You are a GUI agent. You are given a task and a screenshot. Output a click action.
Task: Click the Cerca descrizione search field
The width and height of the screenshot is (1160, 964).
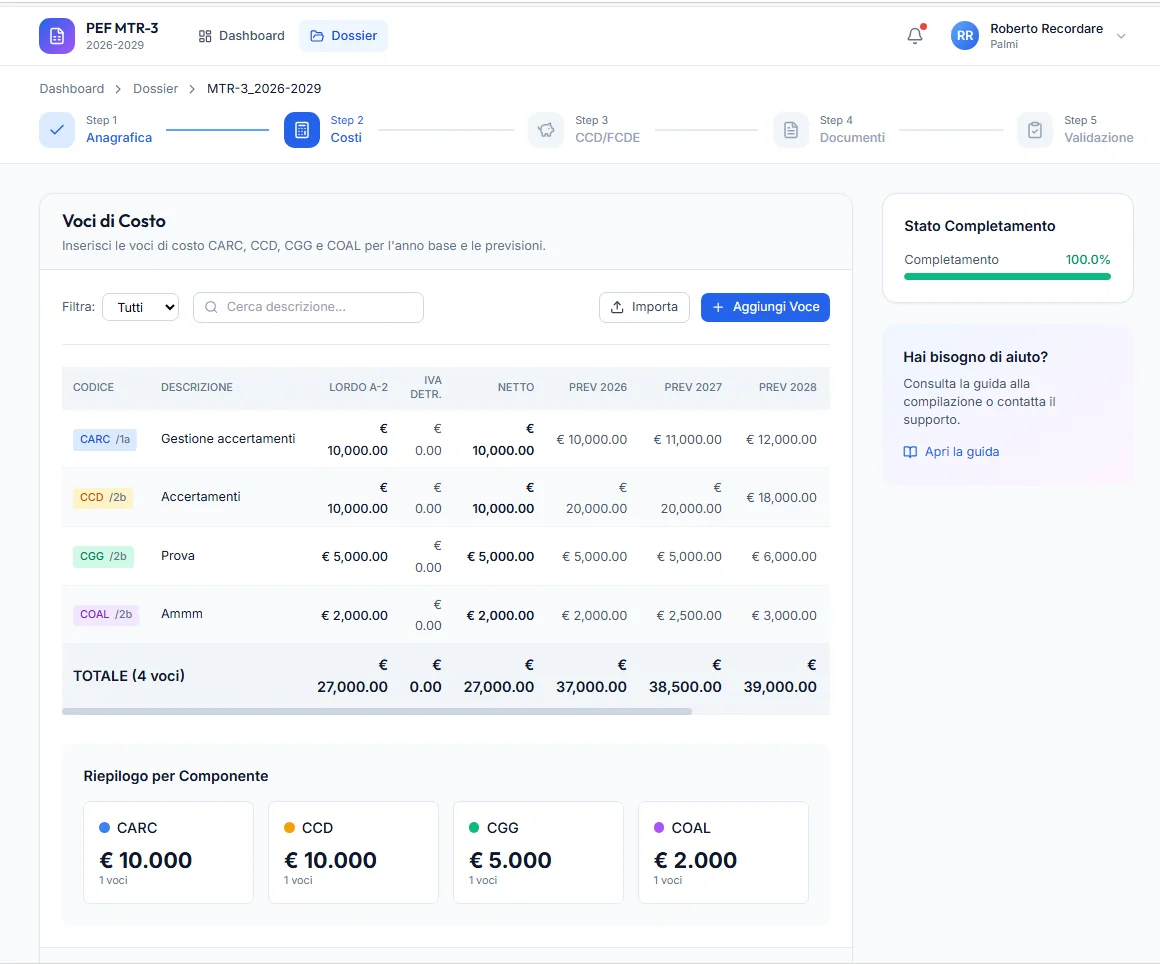308,307
